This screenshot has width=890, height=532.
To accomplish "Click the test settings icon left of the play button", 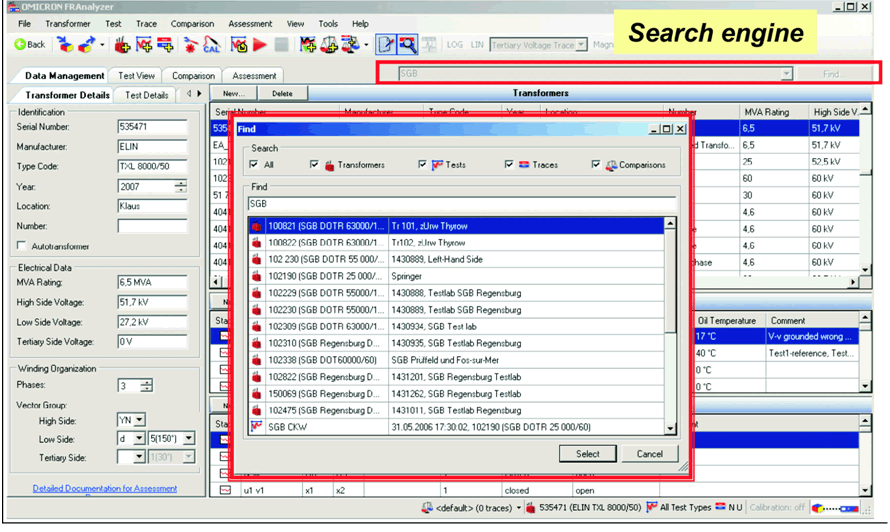I will pyautogui.click(x=239, y=44).
